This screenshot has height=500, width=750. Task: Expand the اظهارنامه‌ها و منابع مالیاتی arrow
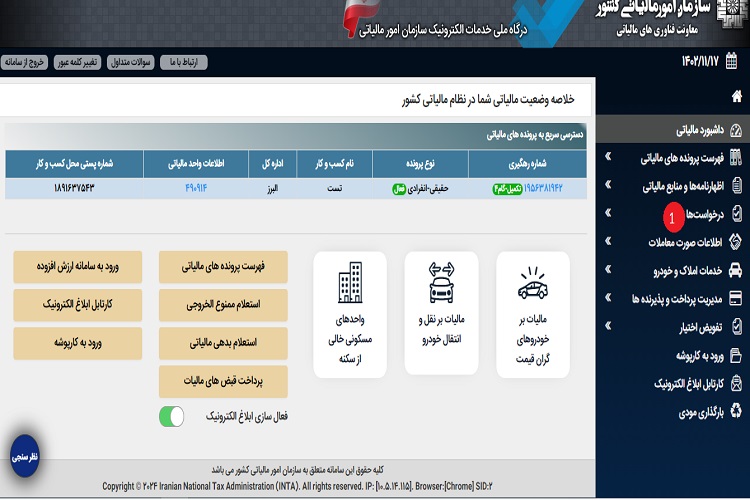pyautogui.click(x=608, y=186)
